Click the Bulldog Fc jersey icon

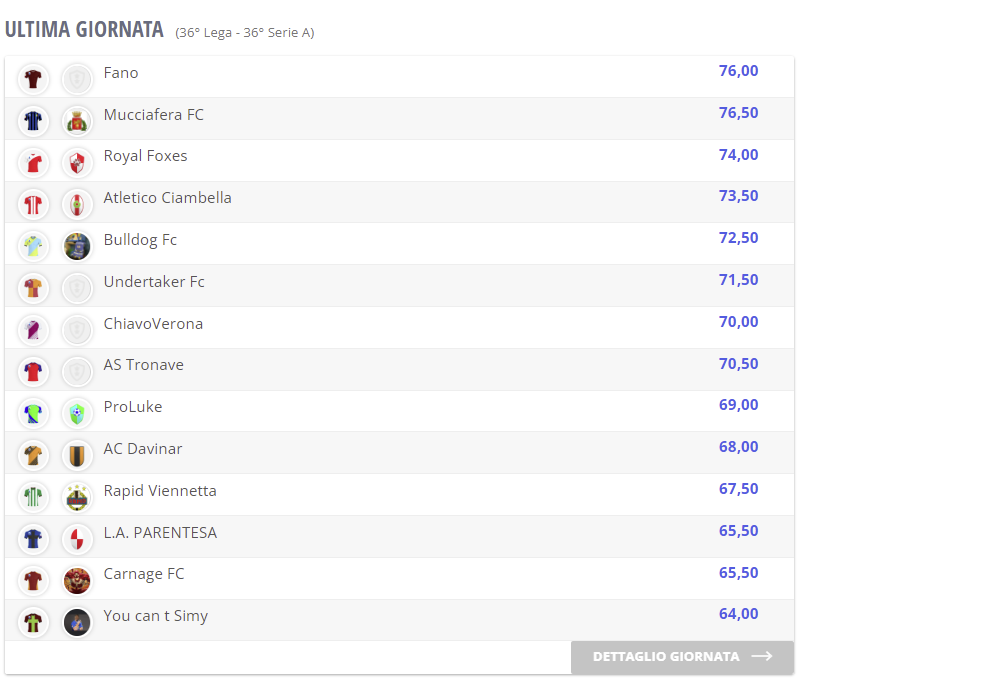(x=33, y=246)
